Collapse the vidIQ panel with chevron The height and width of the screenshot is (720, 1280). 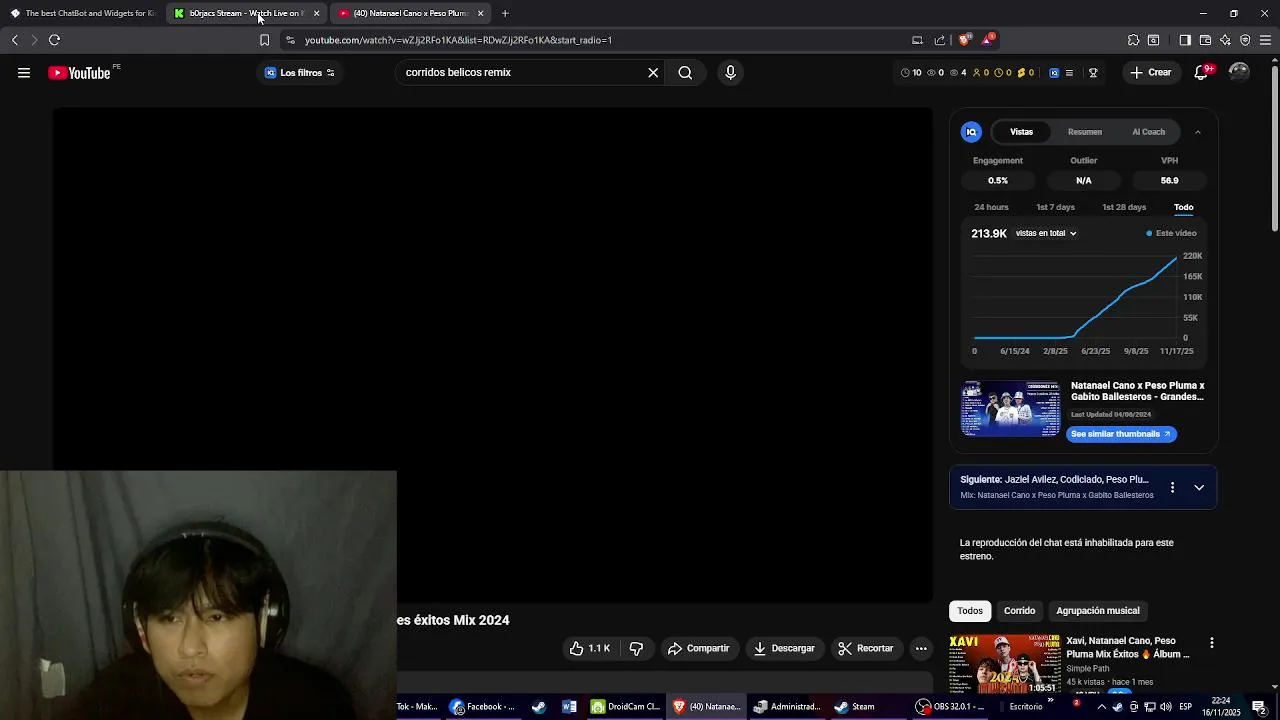pos(1198,132)
